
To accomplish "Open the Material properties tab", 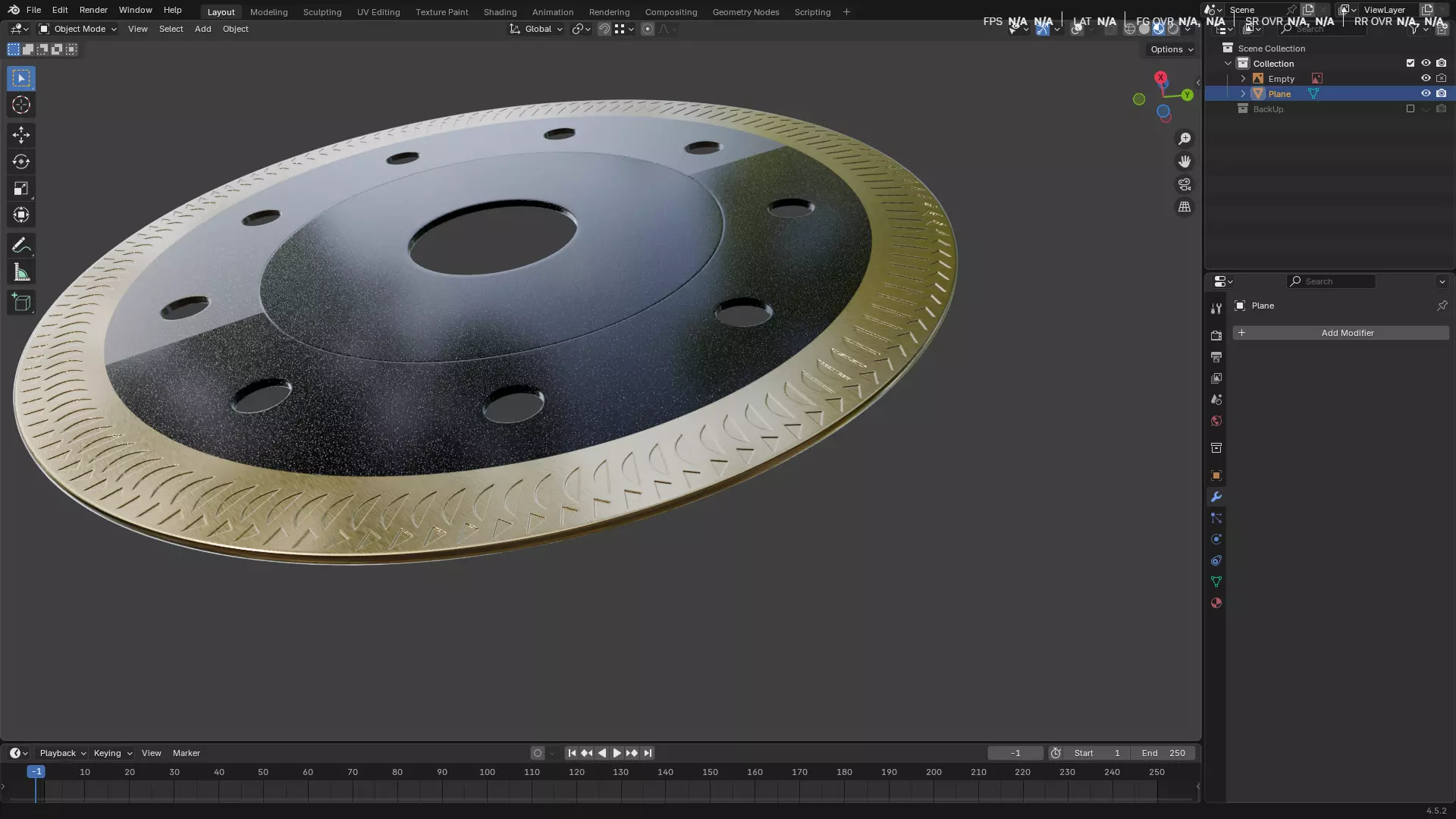I will (x=1216, y=603).
